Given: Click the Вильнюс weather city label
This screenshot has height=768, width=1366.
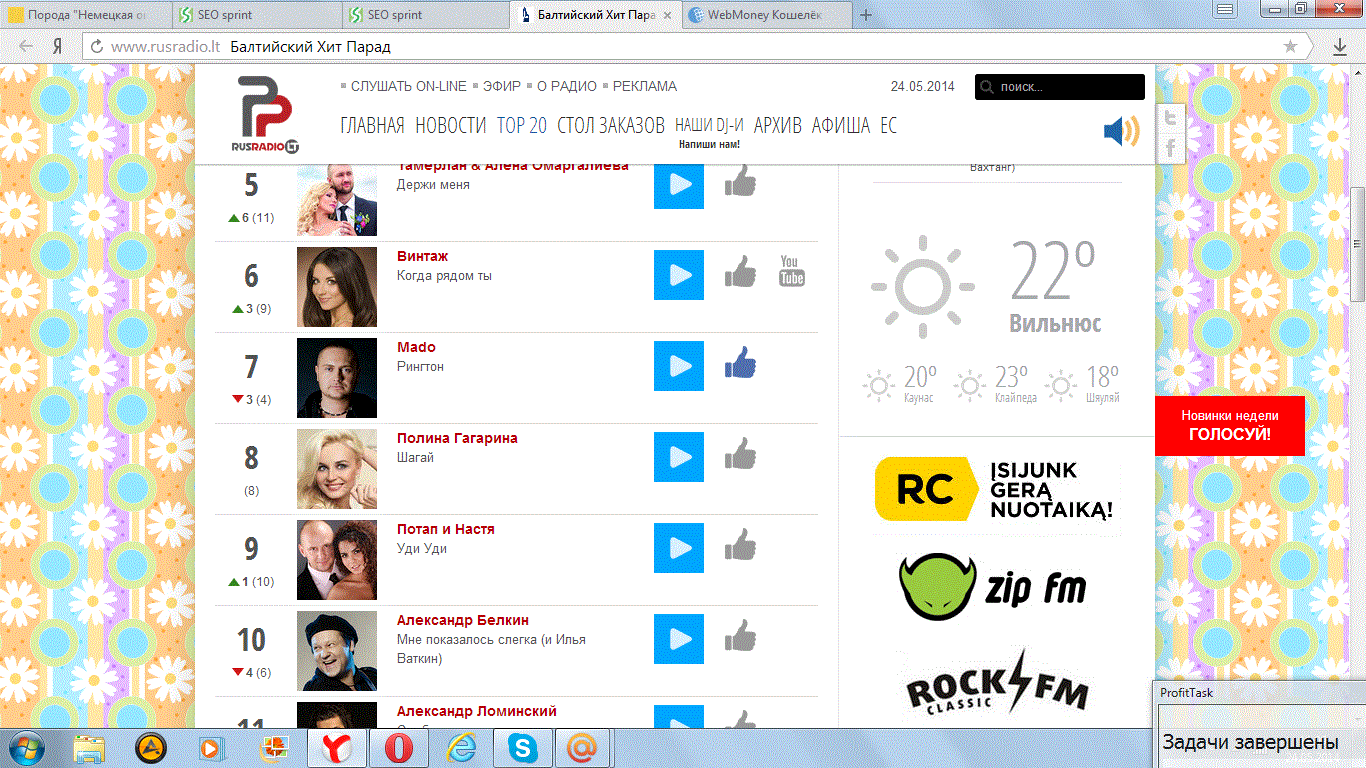Looking at the screenshot, I should pyautogui.click(x=1055, y=323).
